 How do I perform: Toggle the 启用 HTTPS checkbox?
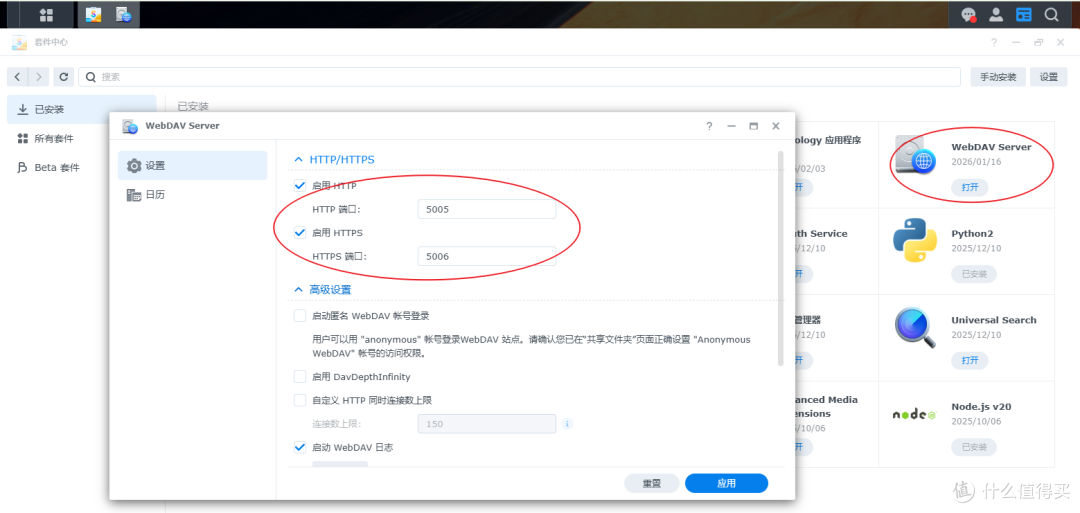(300, 233)
